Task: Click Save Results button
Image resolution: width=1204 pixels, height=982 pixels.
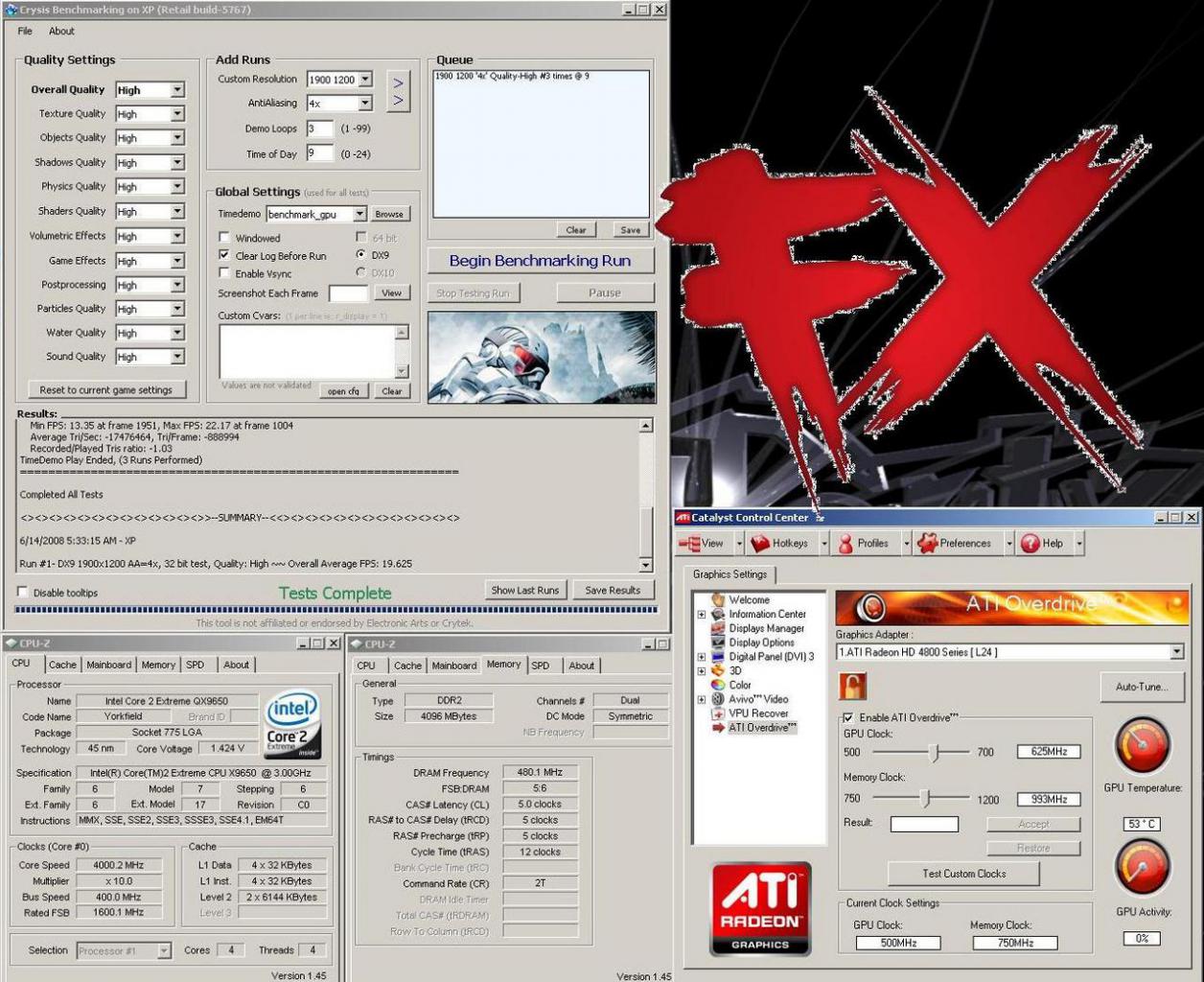Action: pos(613,590)
